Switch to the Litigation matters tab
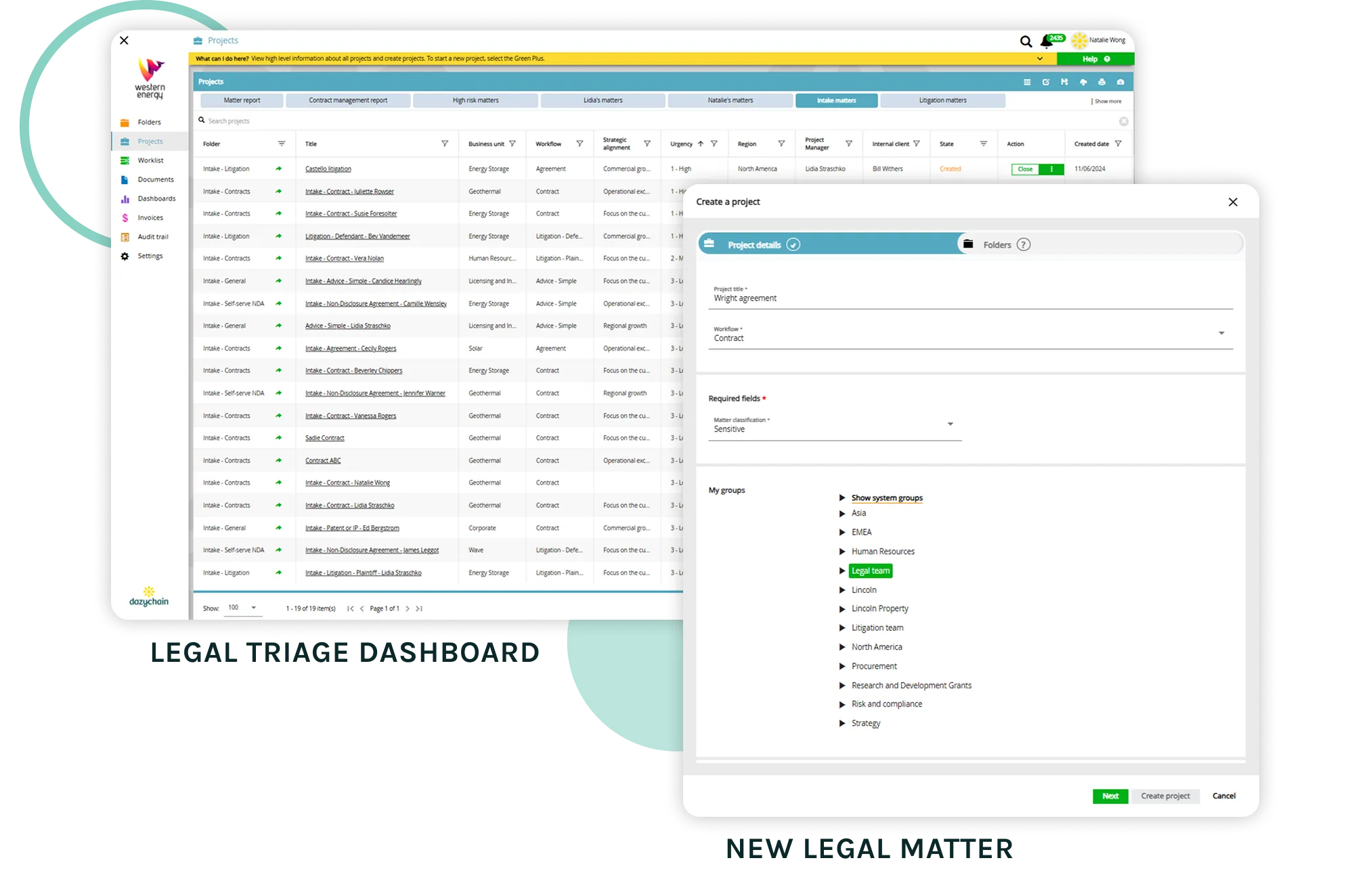 pyautogui.click(x=942, y=100)
